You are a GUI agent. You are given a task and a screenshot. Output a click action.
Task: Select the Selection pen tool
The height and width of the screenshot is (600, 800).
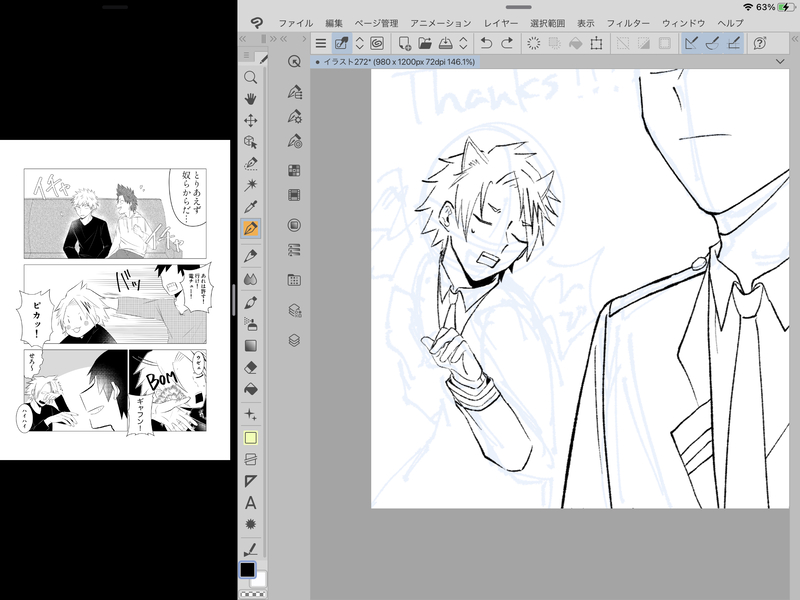tap(251, 164)
